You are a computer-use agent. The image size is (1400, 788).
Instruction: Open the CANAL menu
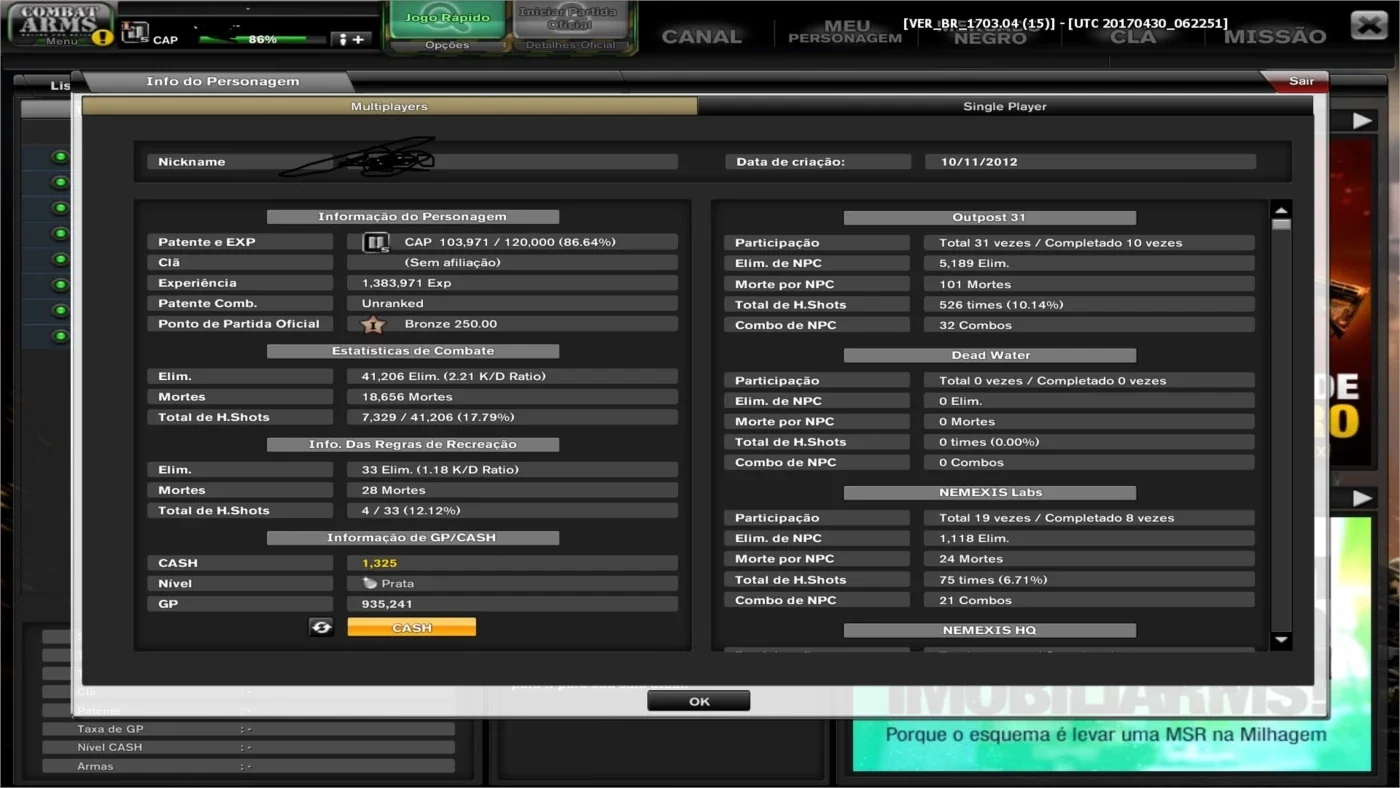click(702, 36)
